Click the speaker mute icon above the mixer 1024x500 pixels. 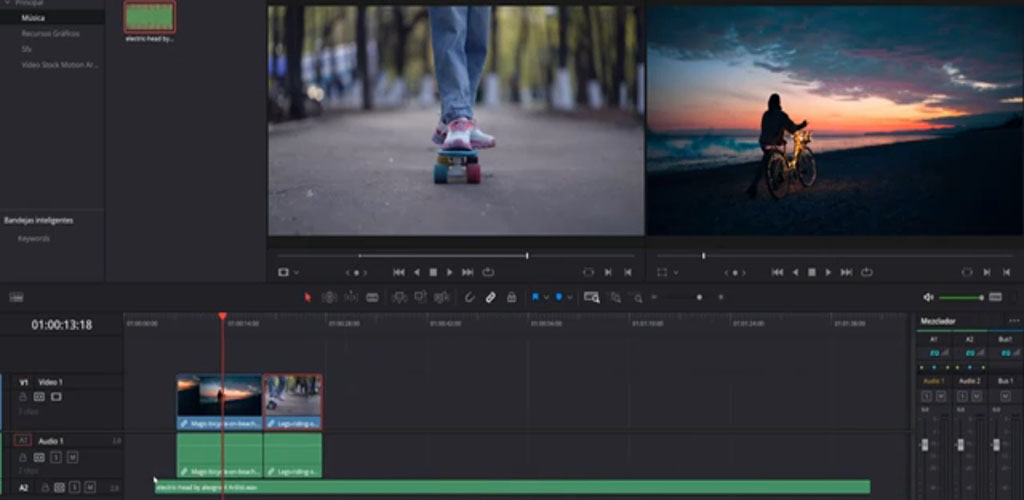928,297
